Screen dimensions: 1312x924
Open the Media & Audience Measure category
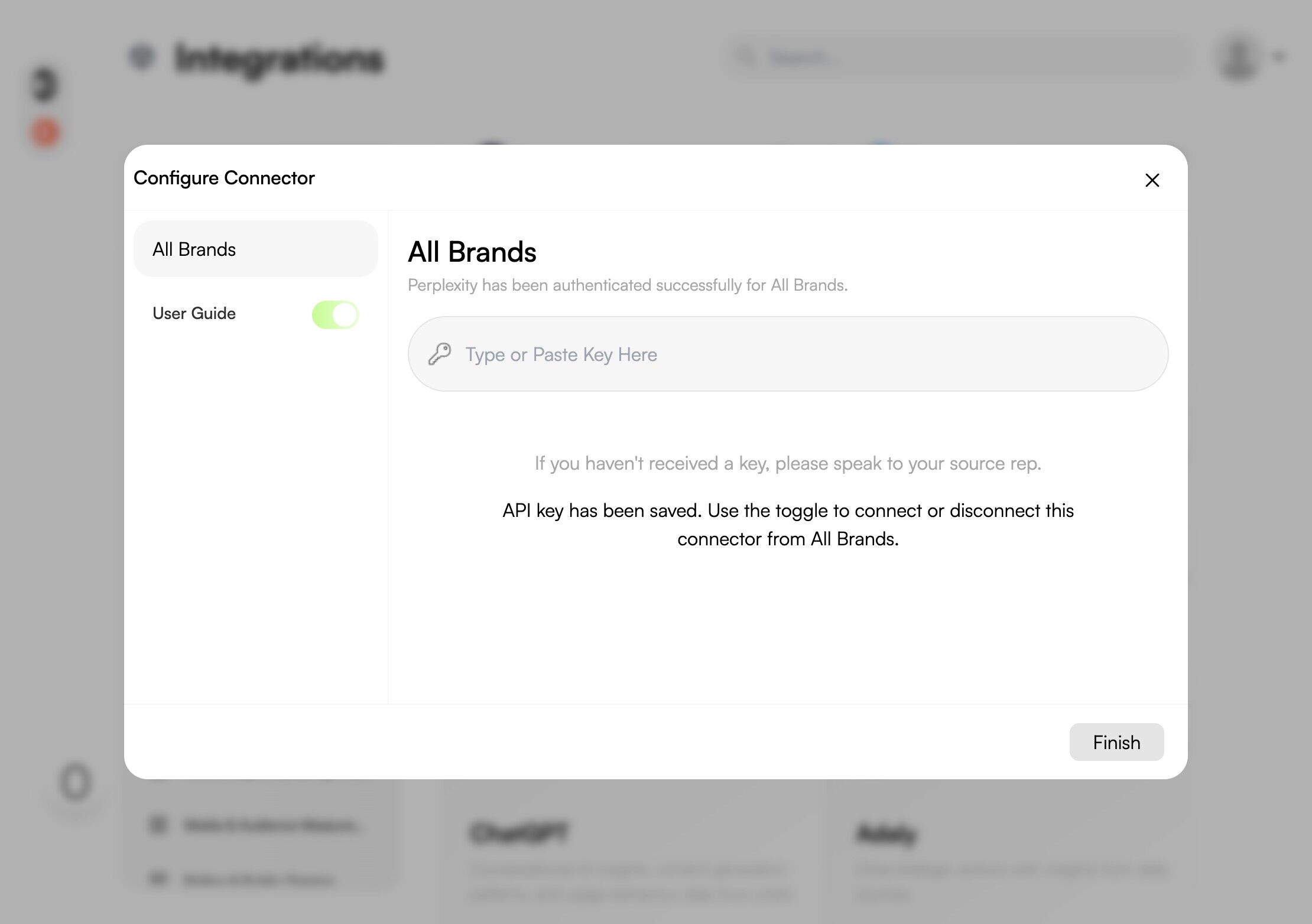272,825
